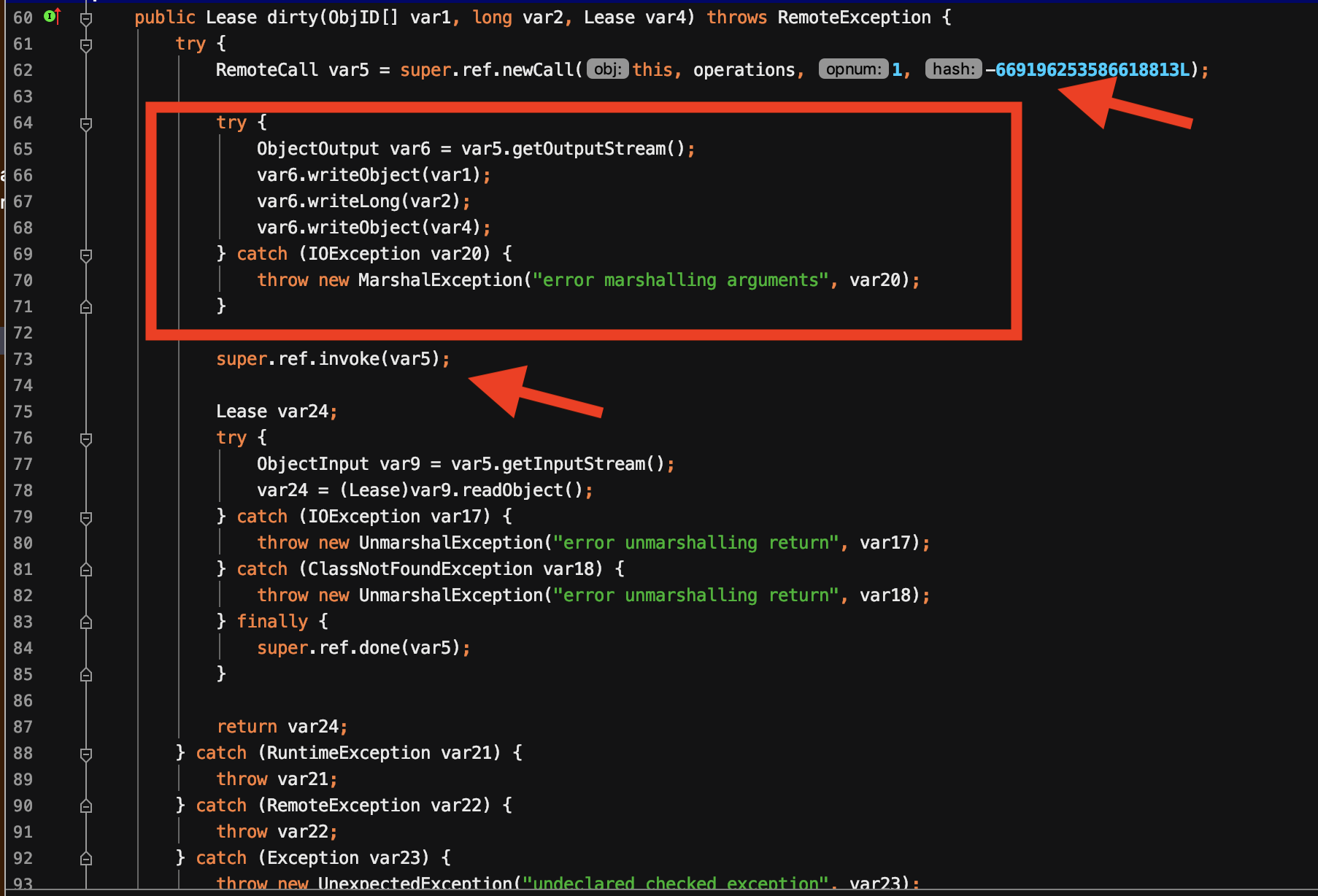Click the hash value -669196253586618813L
Image resolution: width=1318 pixels, height=896 pixels.
tap(1092, 70)
